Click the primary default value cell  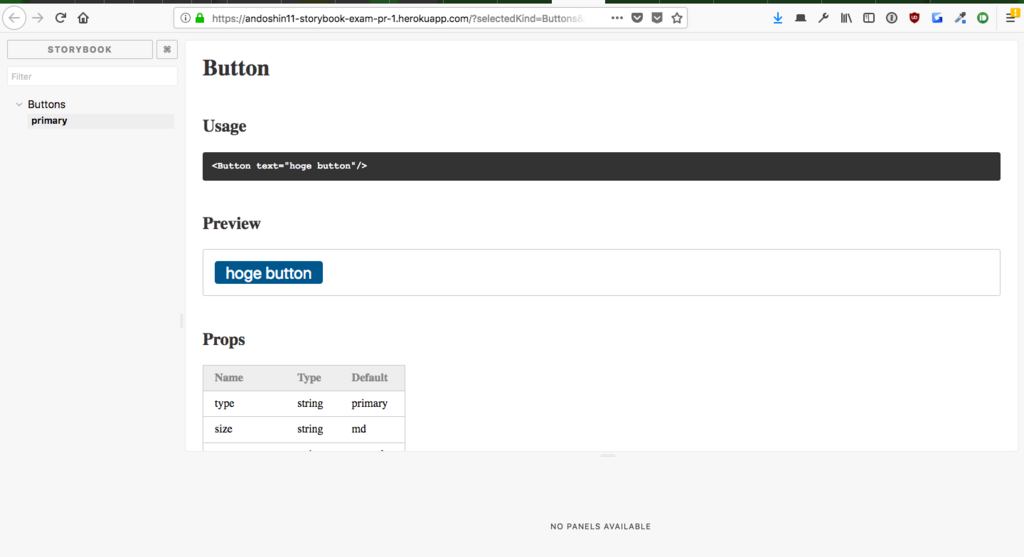pos(370,404)
